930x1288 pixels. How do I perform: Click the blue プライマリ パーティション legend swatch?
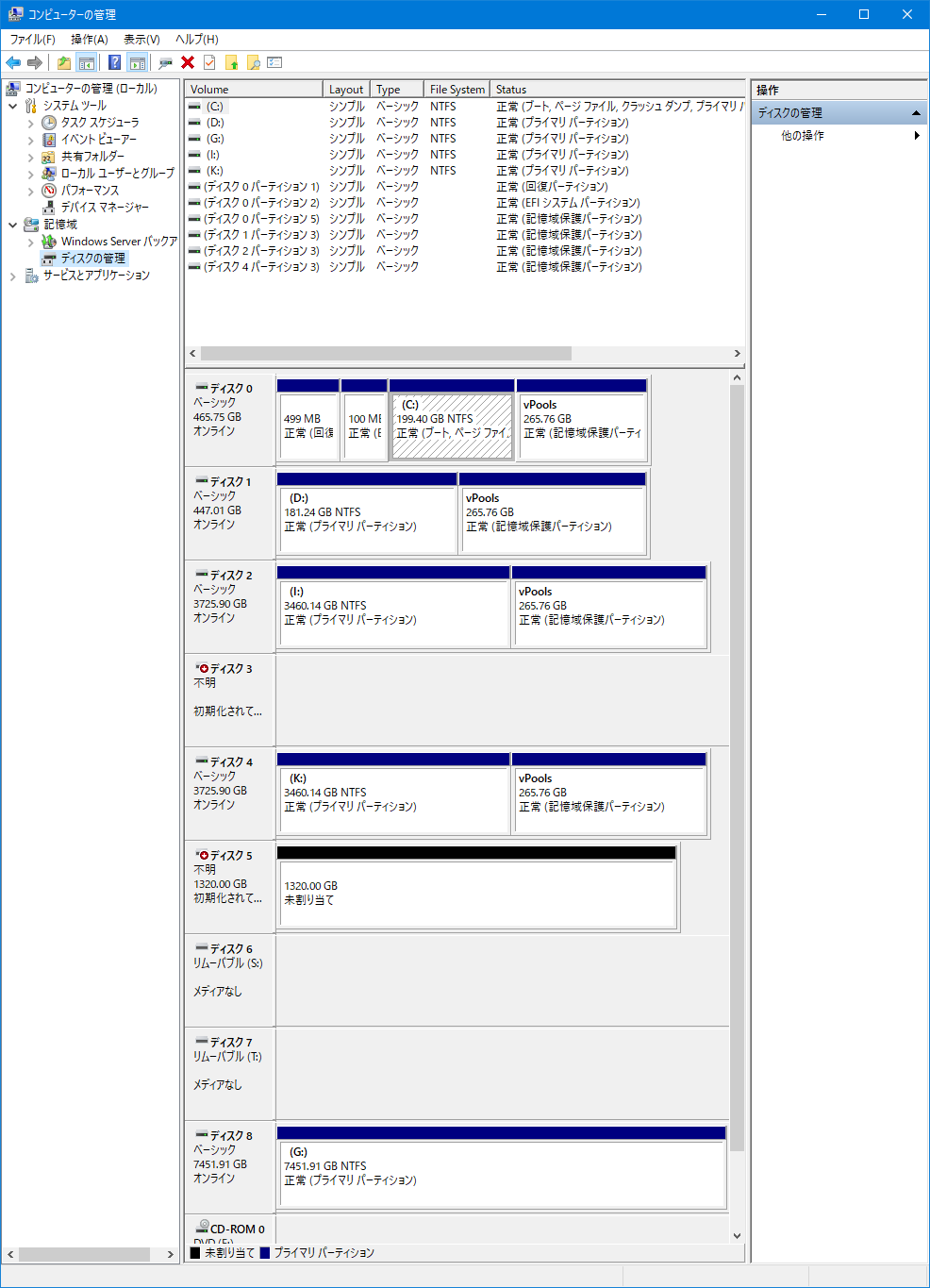point(265,1253)
